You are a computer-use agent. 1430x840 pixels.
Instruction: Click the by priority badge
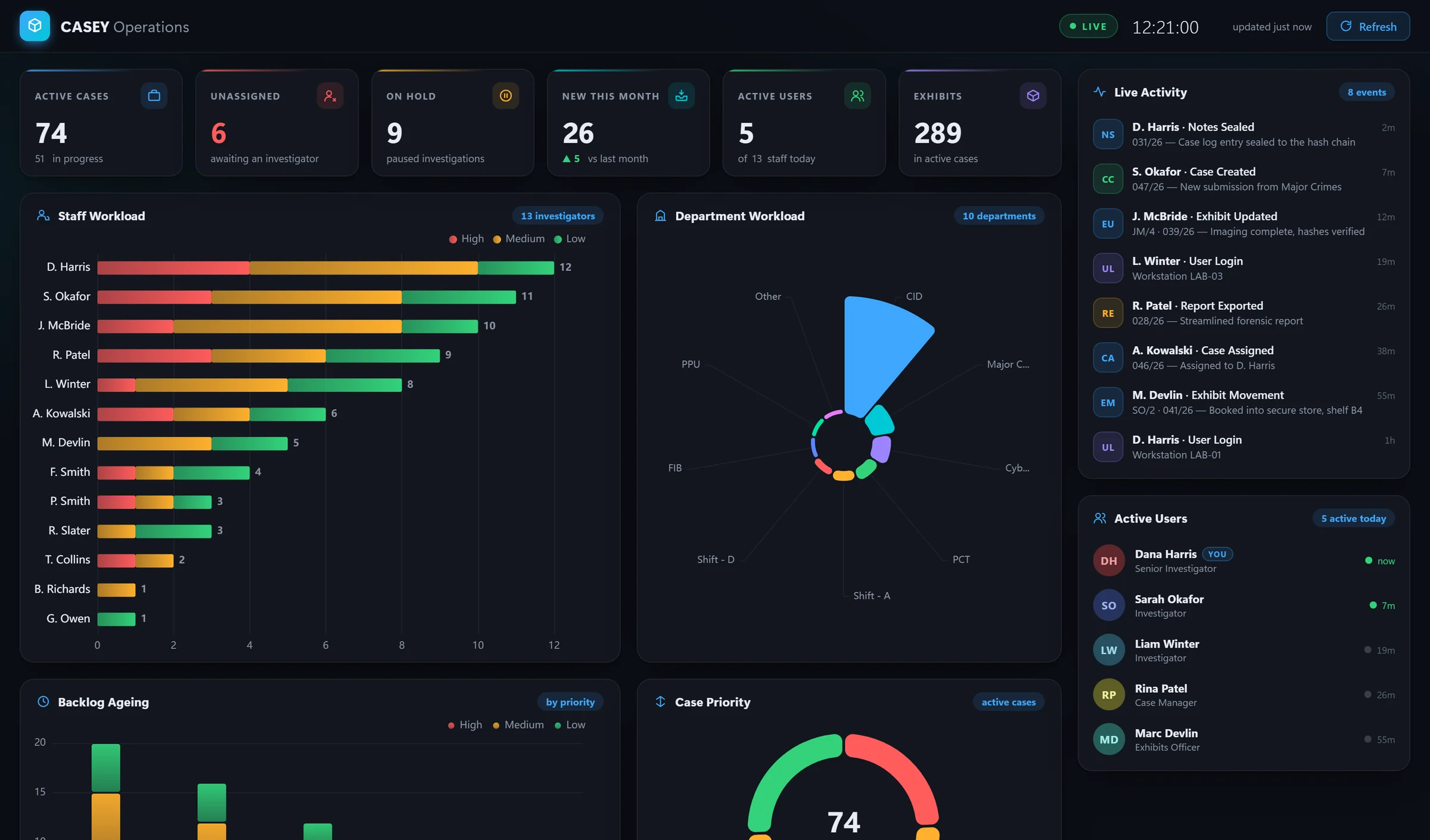coord(570,702)
